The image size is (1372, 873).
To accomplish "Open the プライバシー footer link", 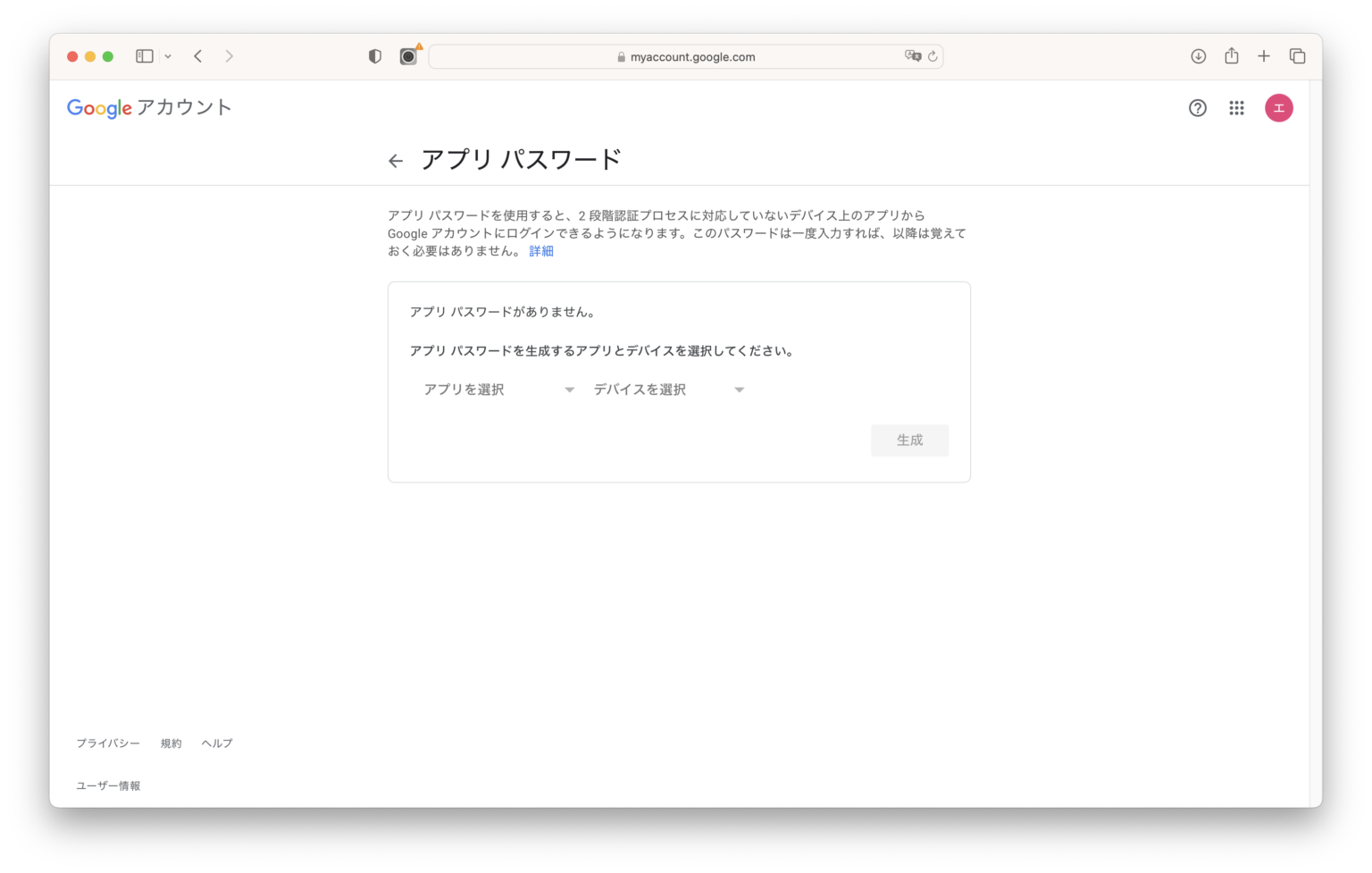I will (x=108, y=743).
